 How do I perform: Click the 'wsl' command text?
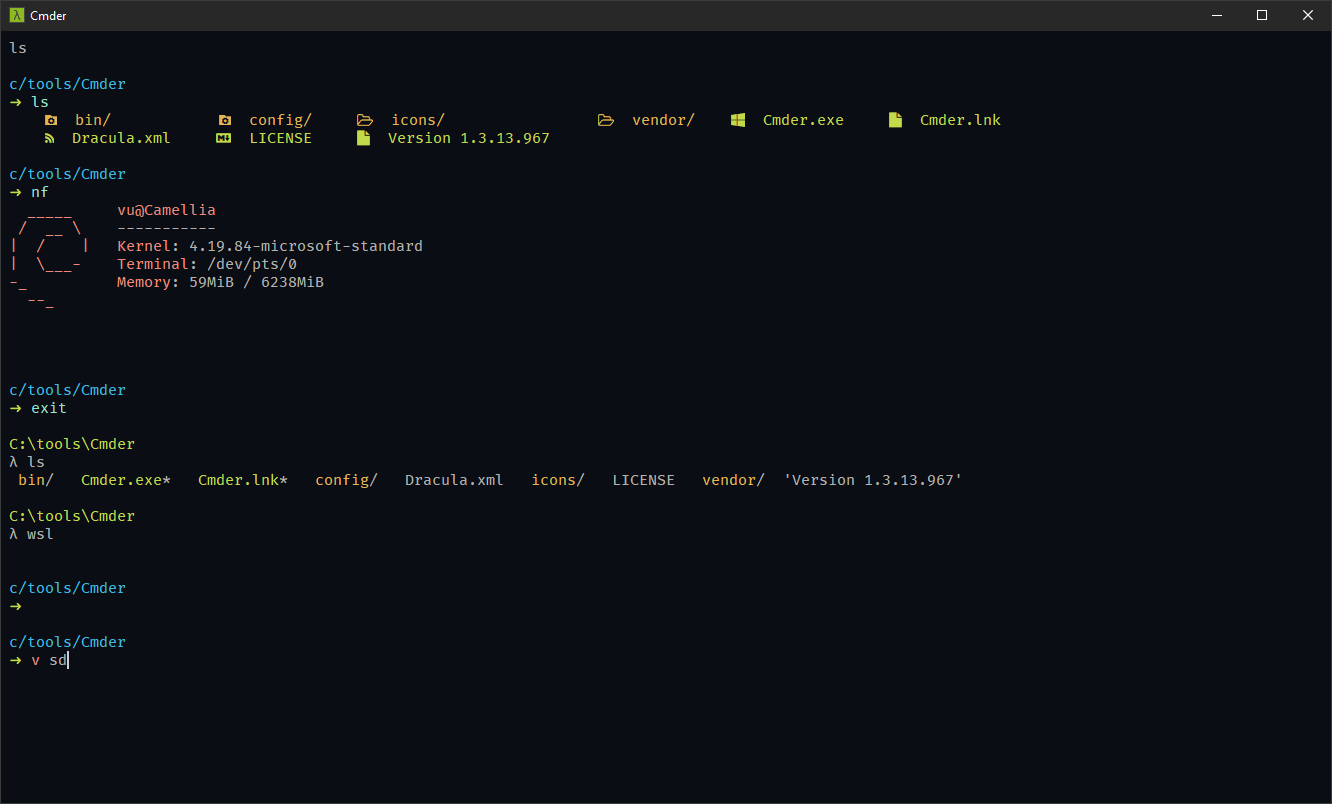40,534
